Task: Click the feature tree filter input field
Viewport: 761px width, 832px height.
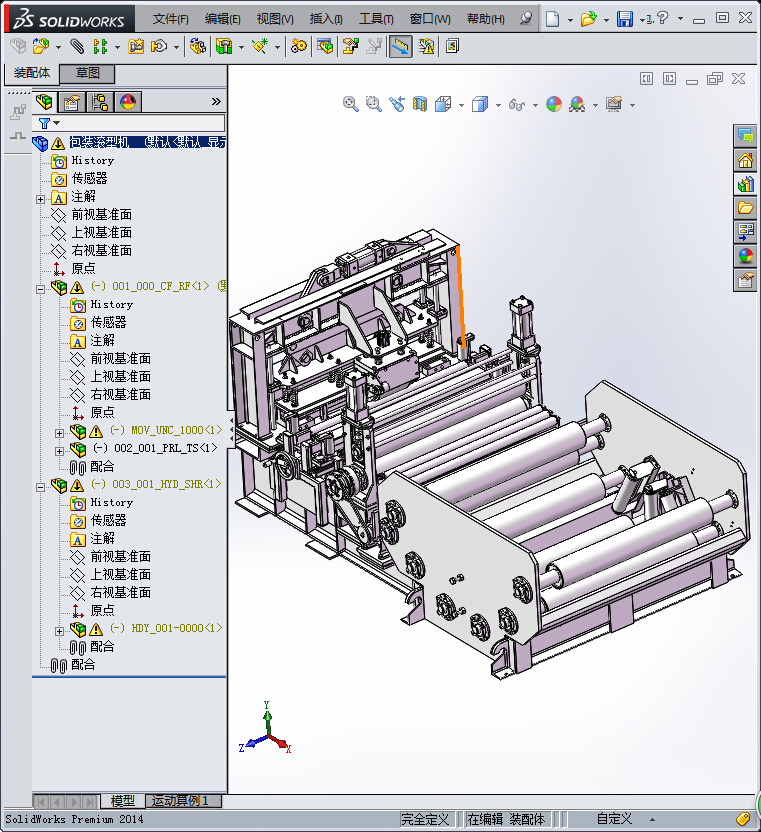Action: pos(128,123)
